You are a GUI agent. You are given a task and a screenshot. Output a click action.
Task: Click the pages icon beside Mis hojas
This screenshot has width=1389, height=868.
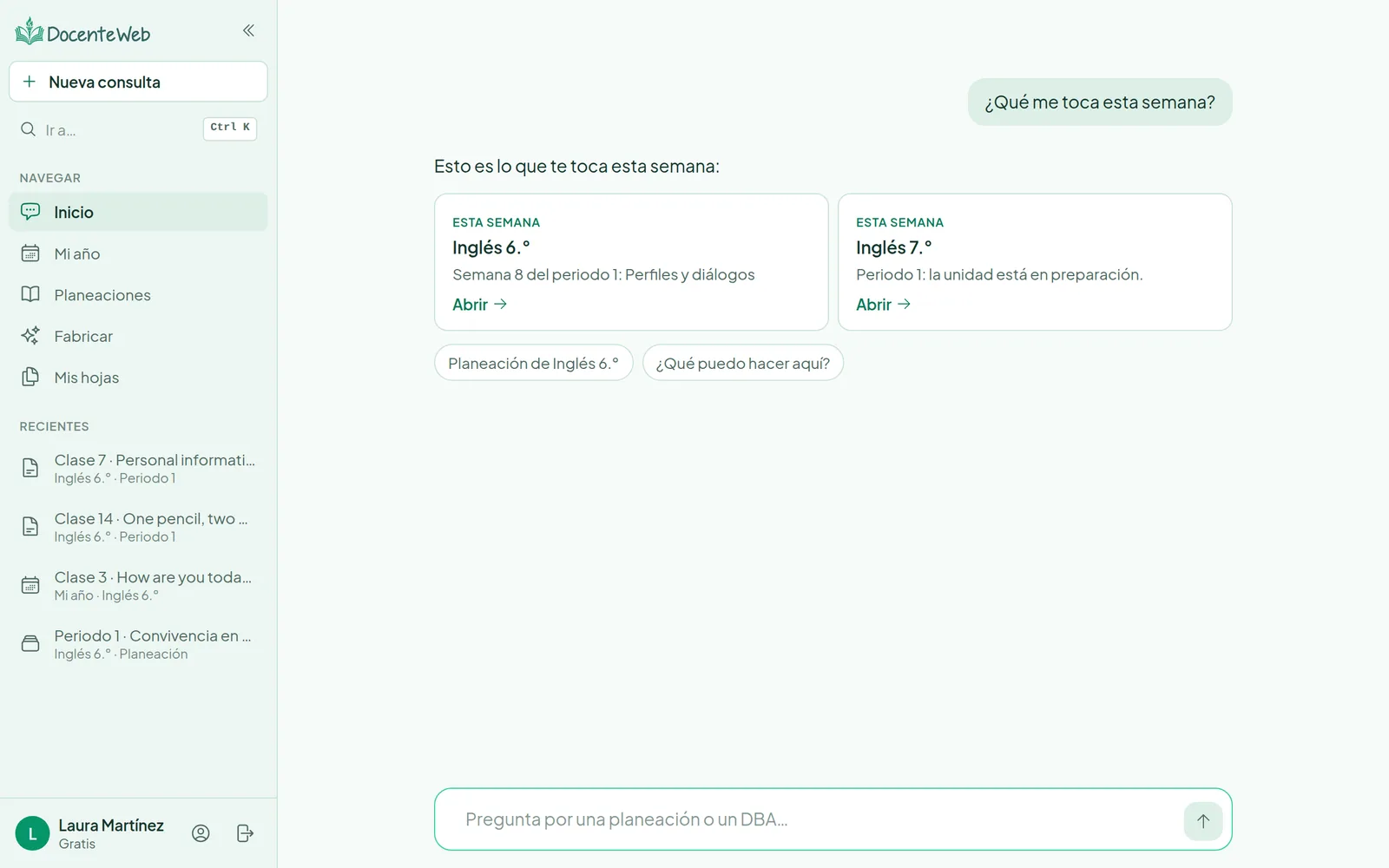[30, 377]
